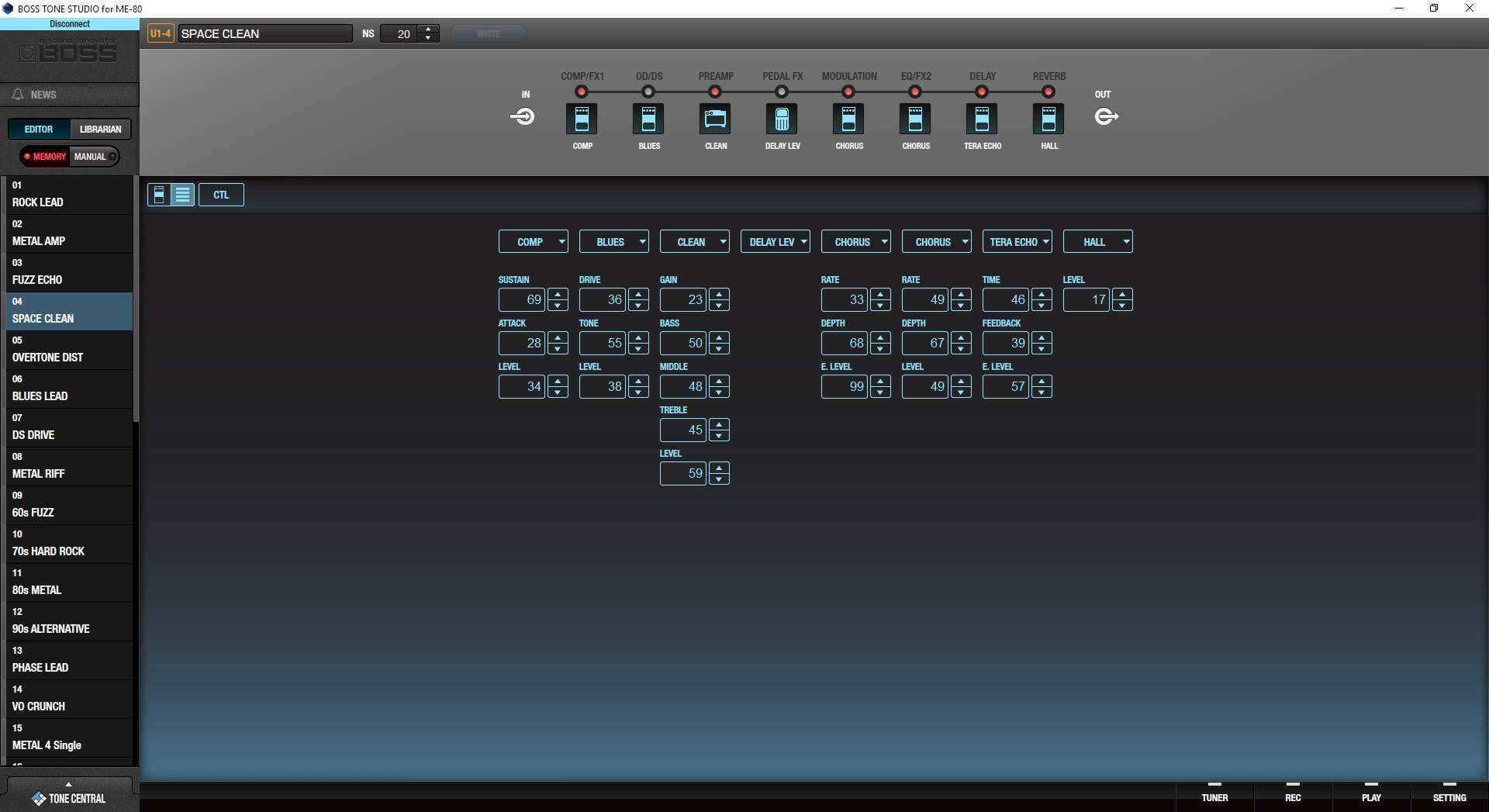Toggle EQ/FX2 effect on/off LED
This screenshot has height=812, width=1489.
[x=915, y=92]
